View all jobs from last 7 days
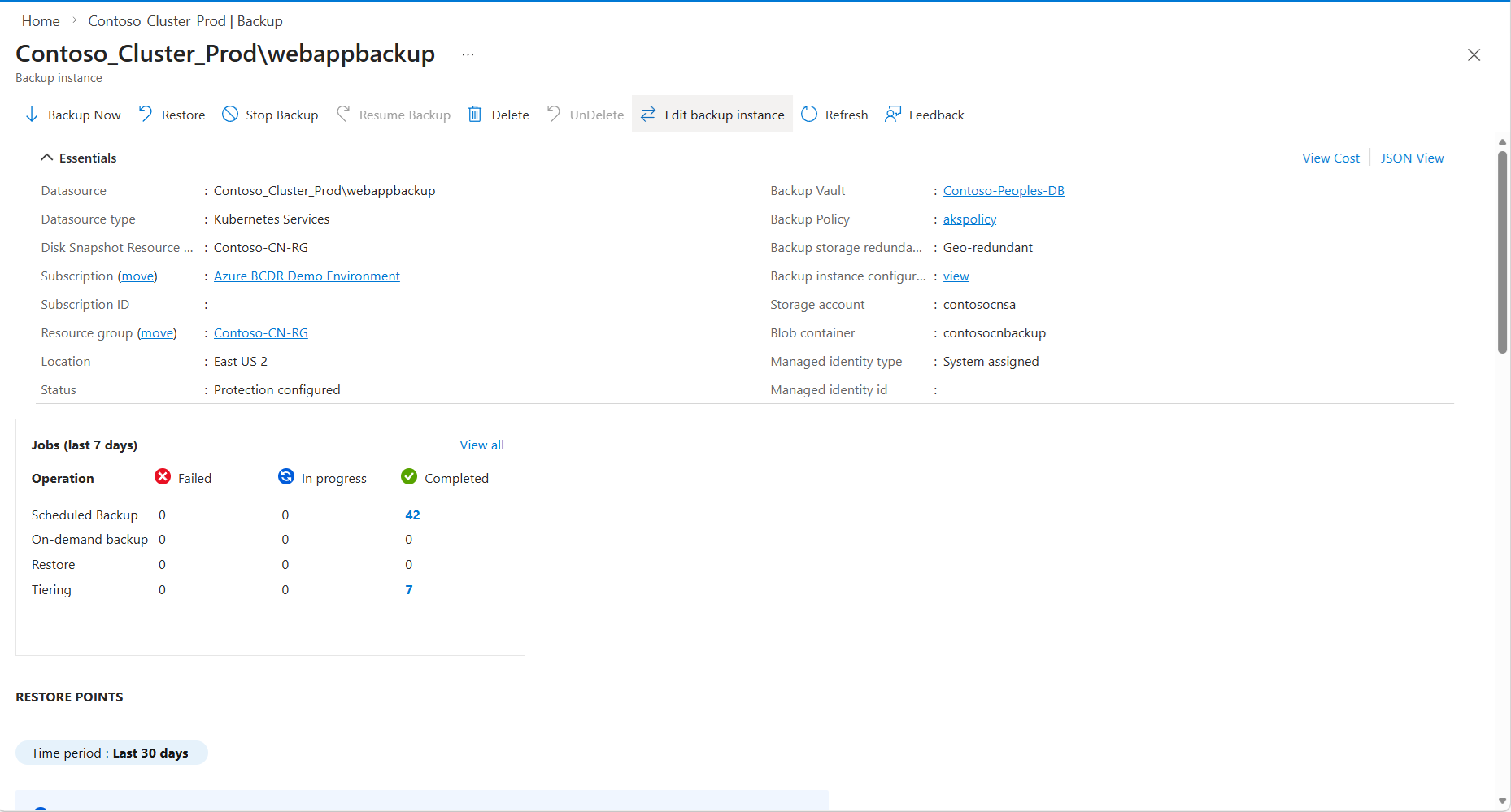The height and width of the screenshot is (812, 1511). pos(481,445)
